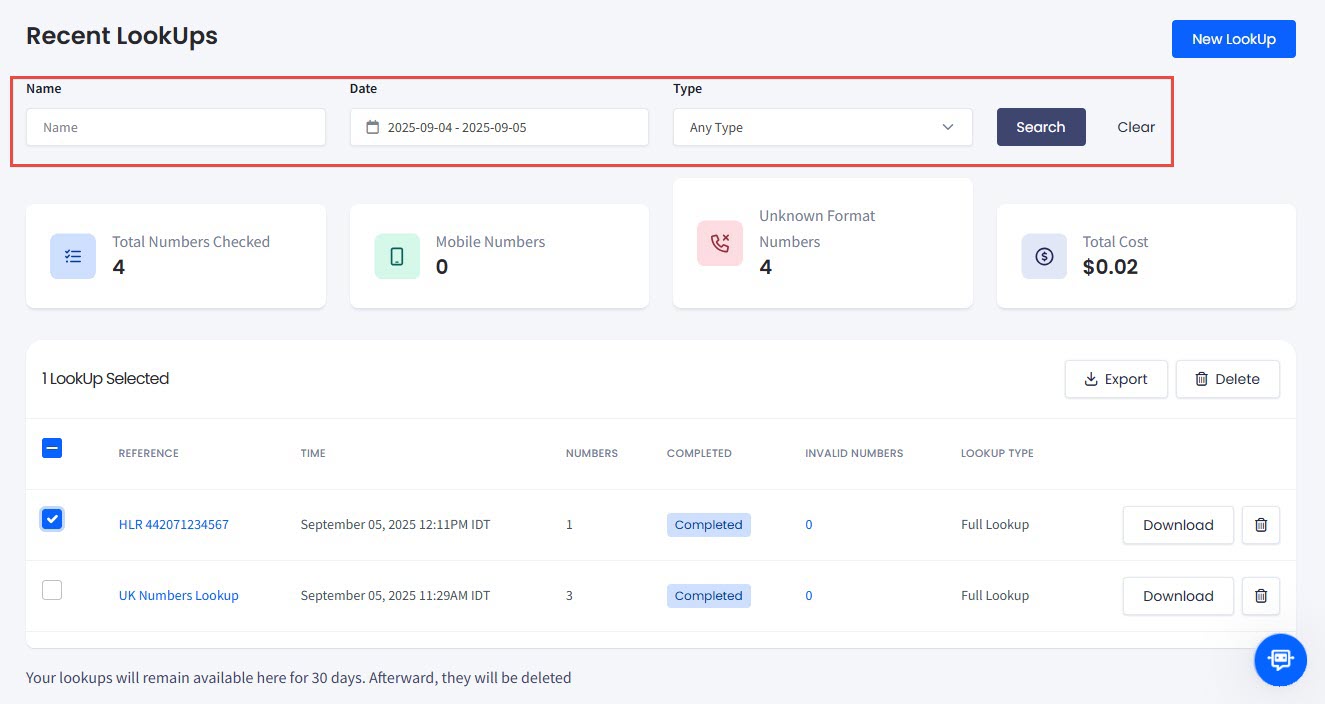Click the LOOKUP TYPE column header
Viewport: 1325px width, 704px height.
[x=997, y=454]
